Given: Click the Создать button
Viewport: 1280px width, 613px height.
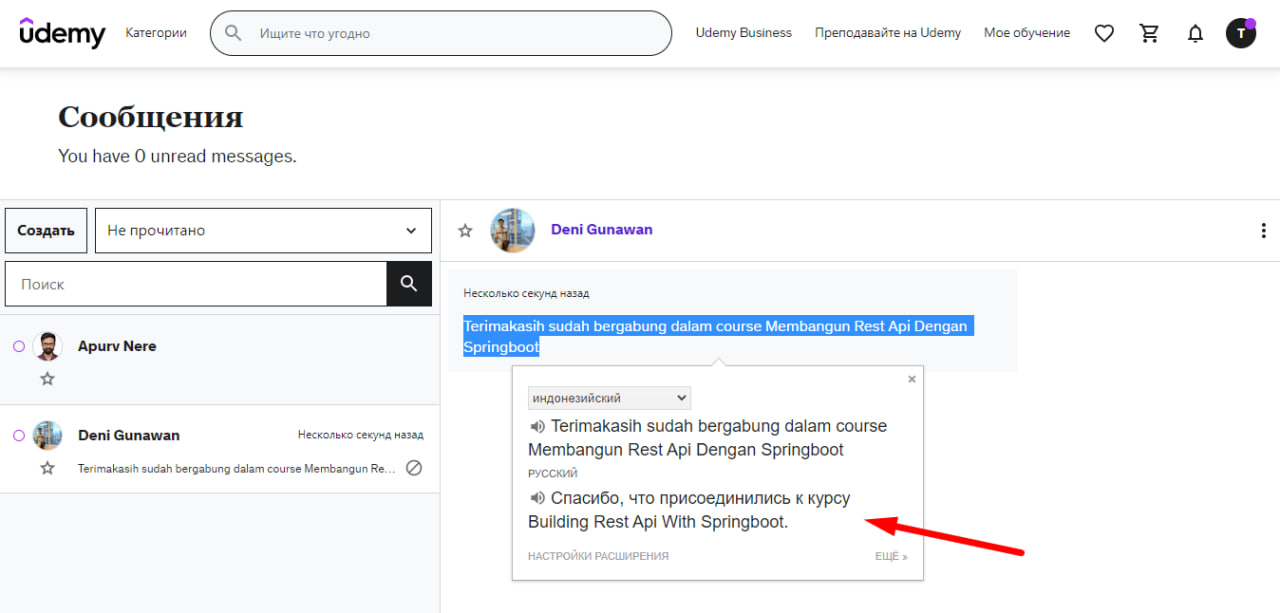Looking at the screenshot, I should coord(46,230).
